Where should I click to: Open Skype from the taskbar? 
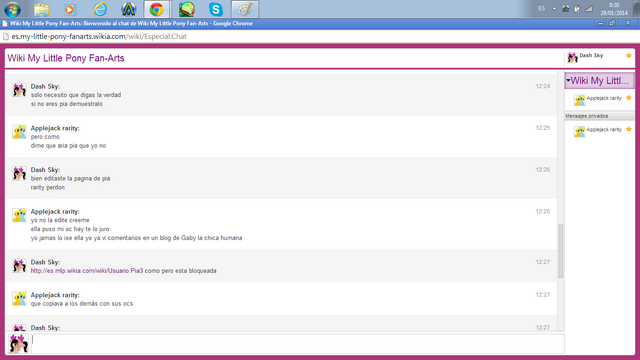coord(216,9)
